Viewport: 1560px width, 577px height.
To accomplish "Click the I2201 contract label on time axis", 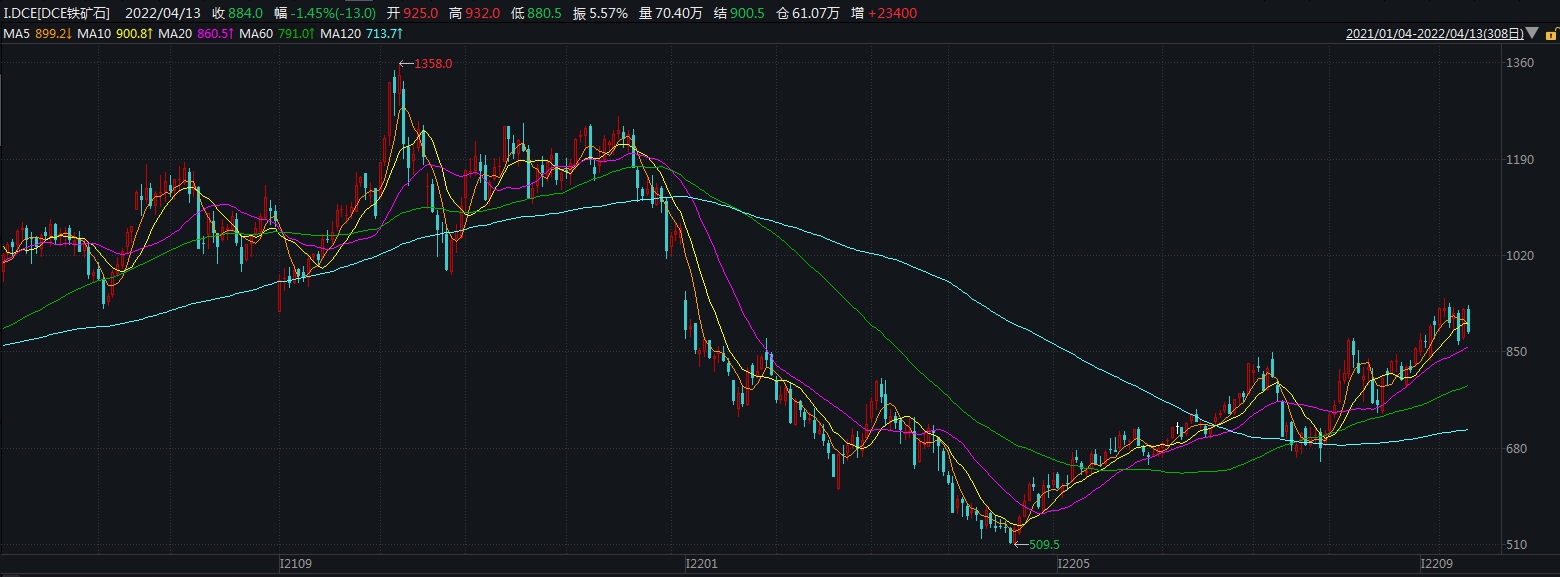I will (x=701, y=565).
